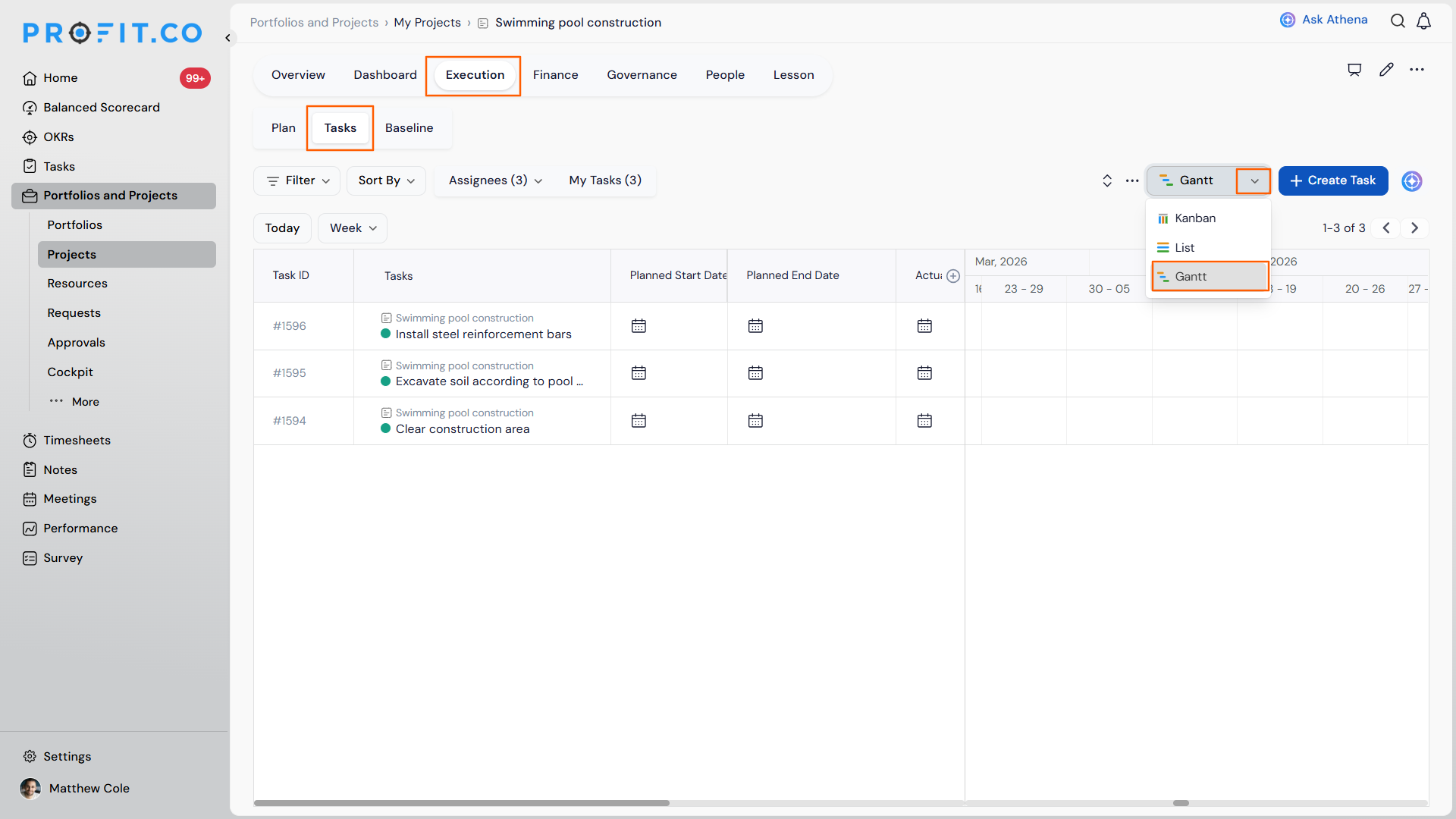Select Gantt view from the dropdown
1456x819 pixels.
(x=1210, y=277)
